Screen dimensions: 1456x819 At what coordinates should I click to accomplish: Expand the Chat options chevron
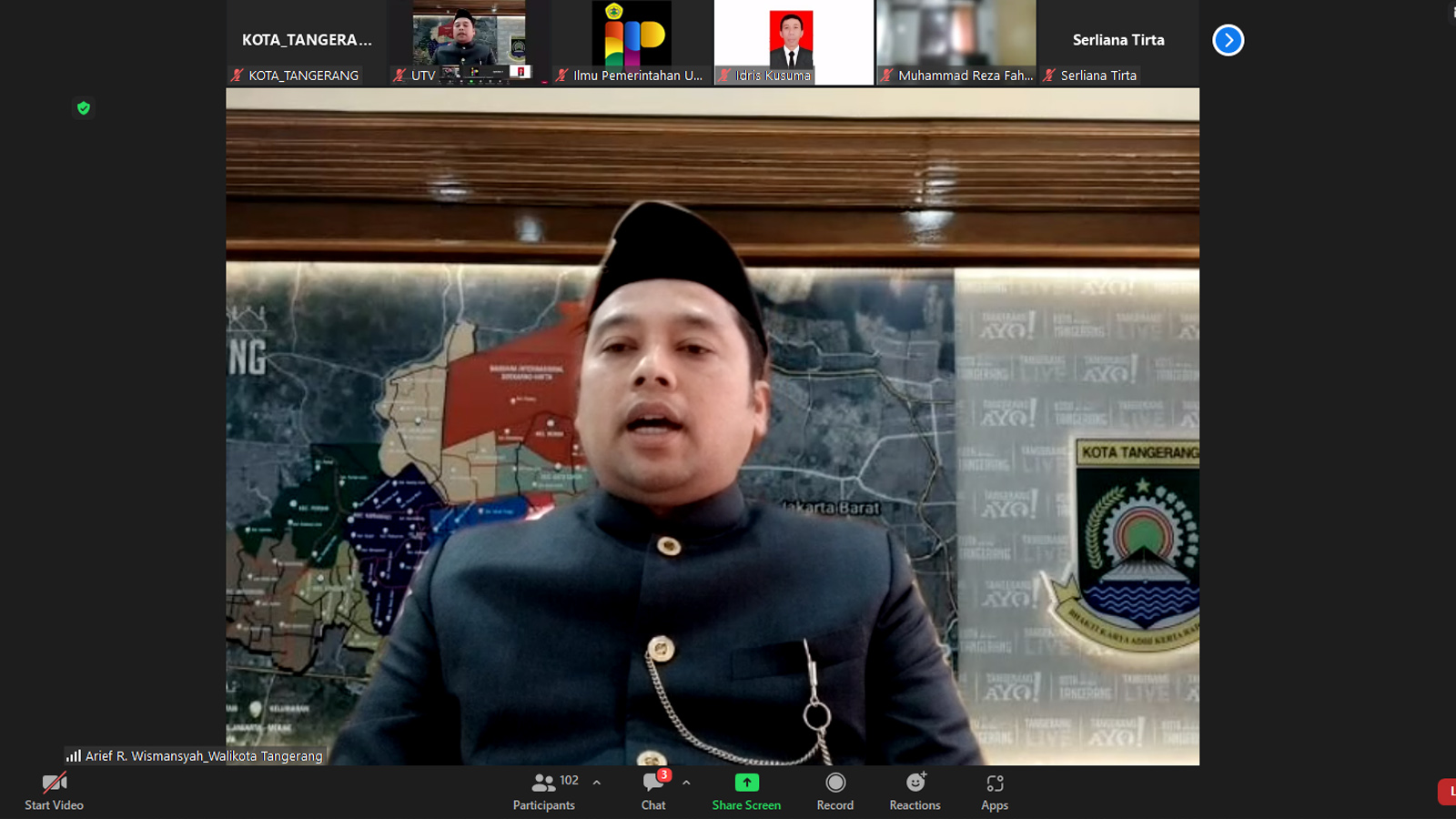[686, 783]
